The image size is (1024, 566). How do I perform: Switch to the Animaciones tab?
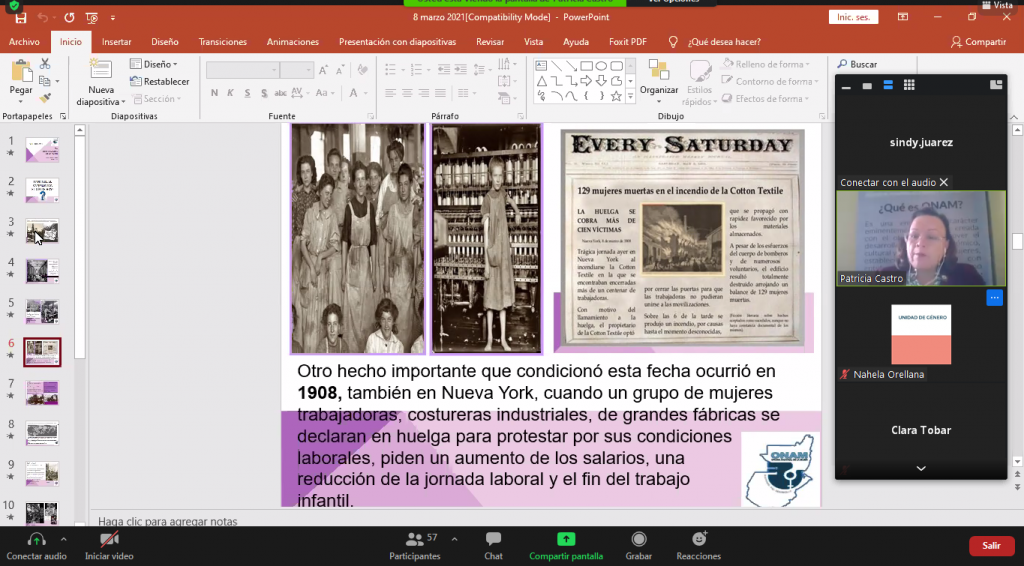[x=293, y=42]
